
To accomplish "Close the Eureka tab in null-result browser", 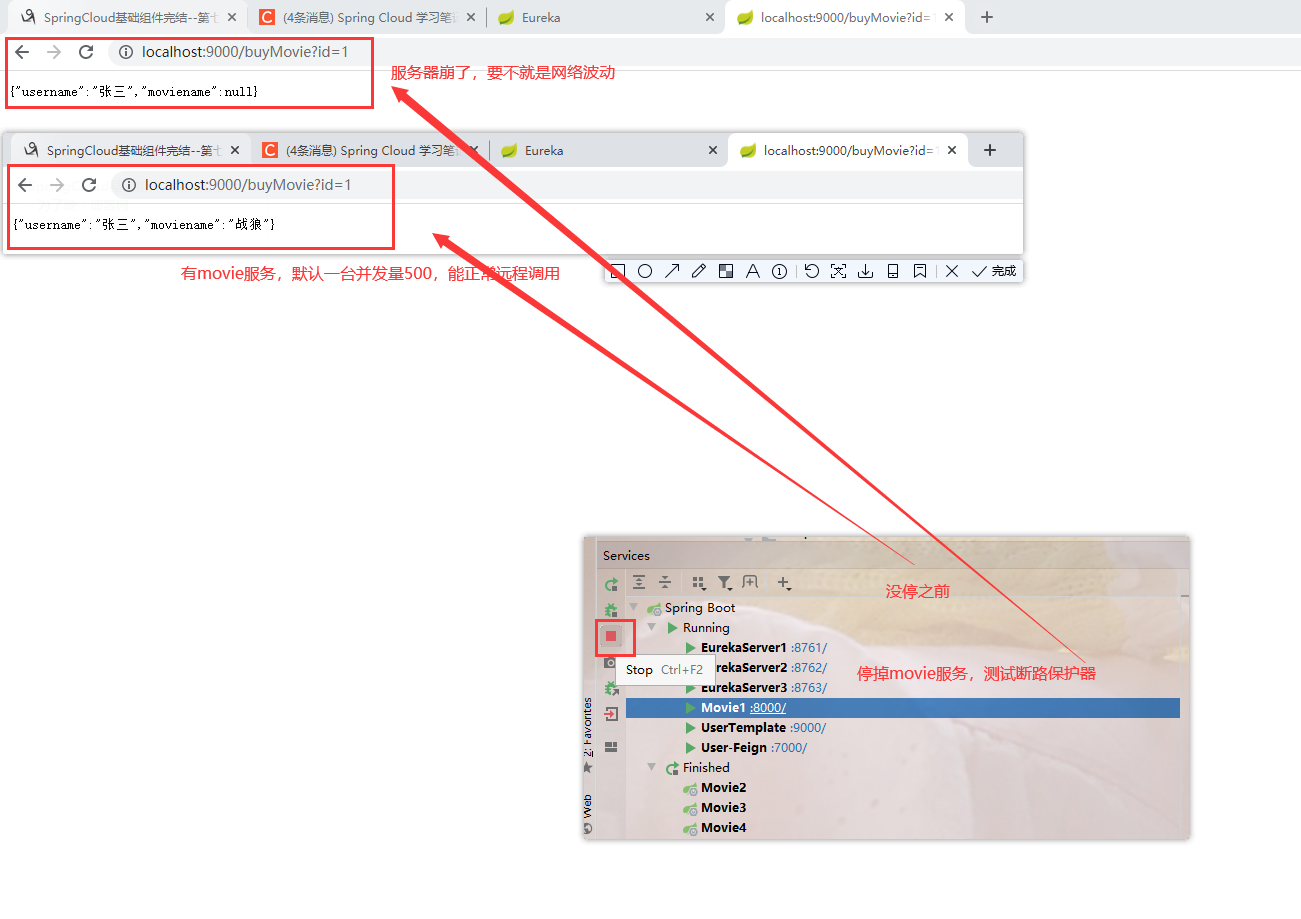I will click(x=710, y=17).
